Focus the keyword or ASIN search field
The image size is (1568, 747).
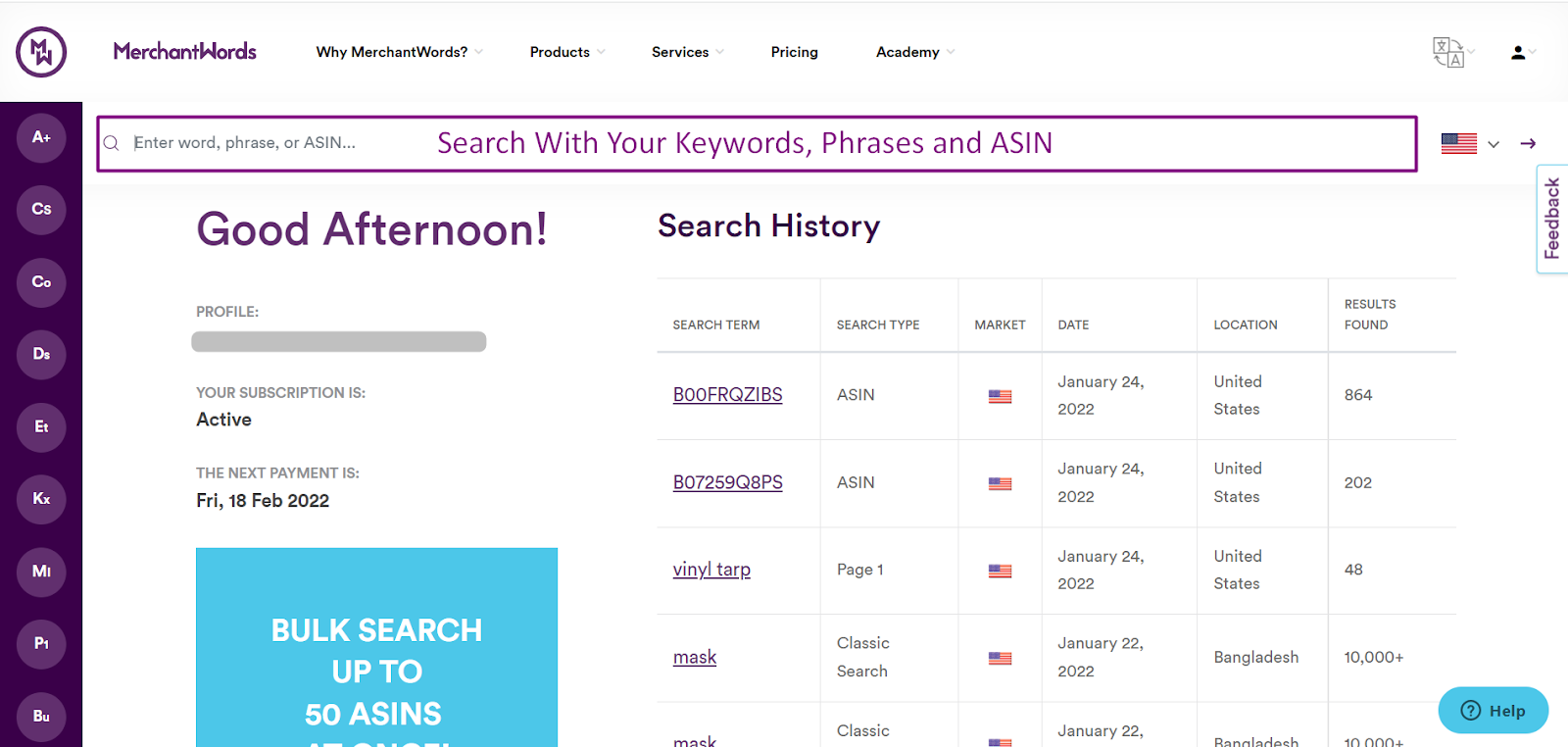tap(757, 143)
